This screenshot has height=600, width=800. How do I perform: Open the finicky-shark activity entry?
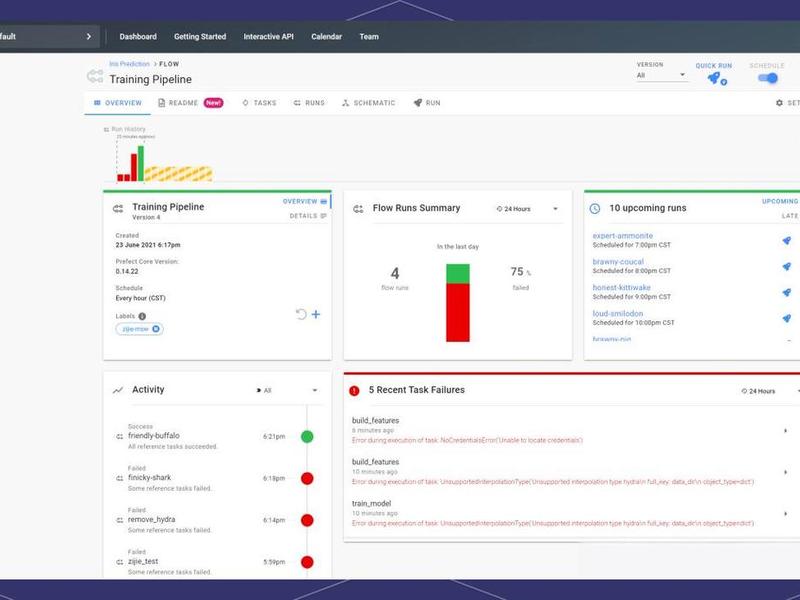point(149,478)
